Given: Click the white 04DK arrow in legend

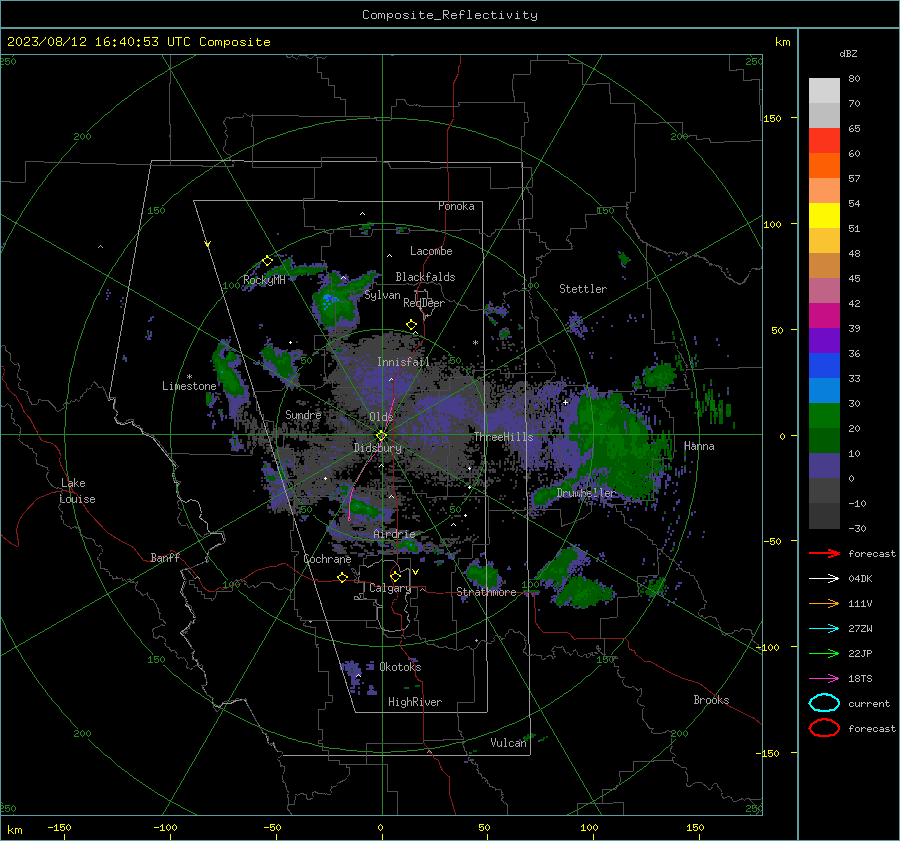Looking at the screenshot, I should 824,578.
